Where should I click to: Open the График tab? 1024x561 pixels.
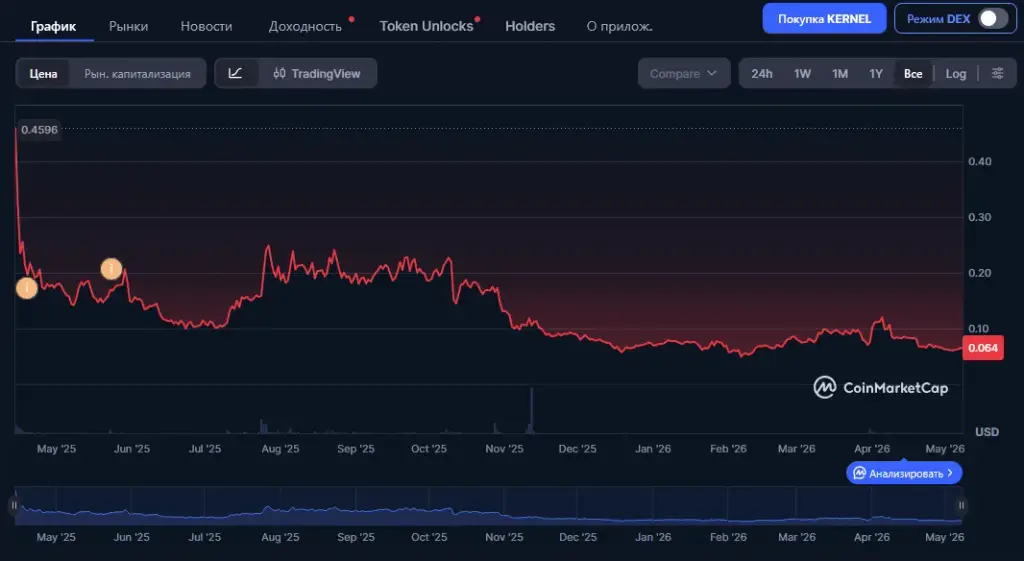53,26
